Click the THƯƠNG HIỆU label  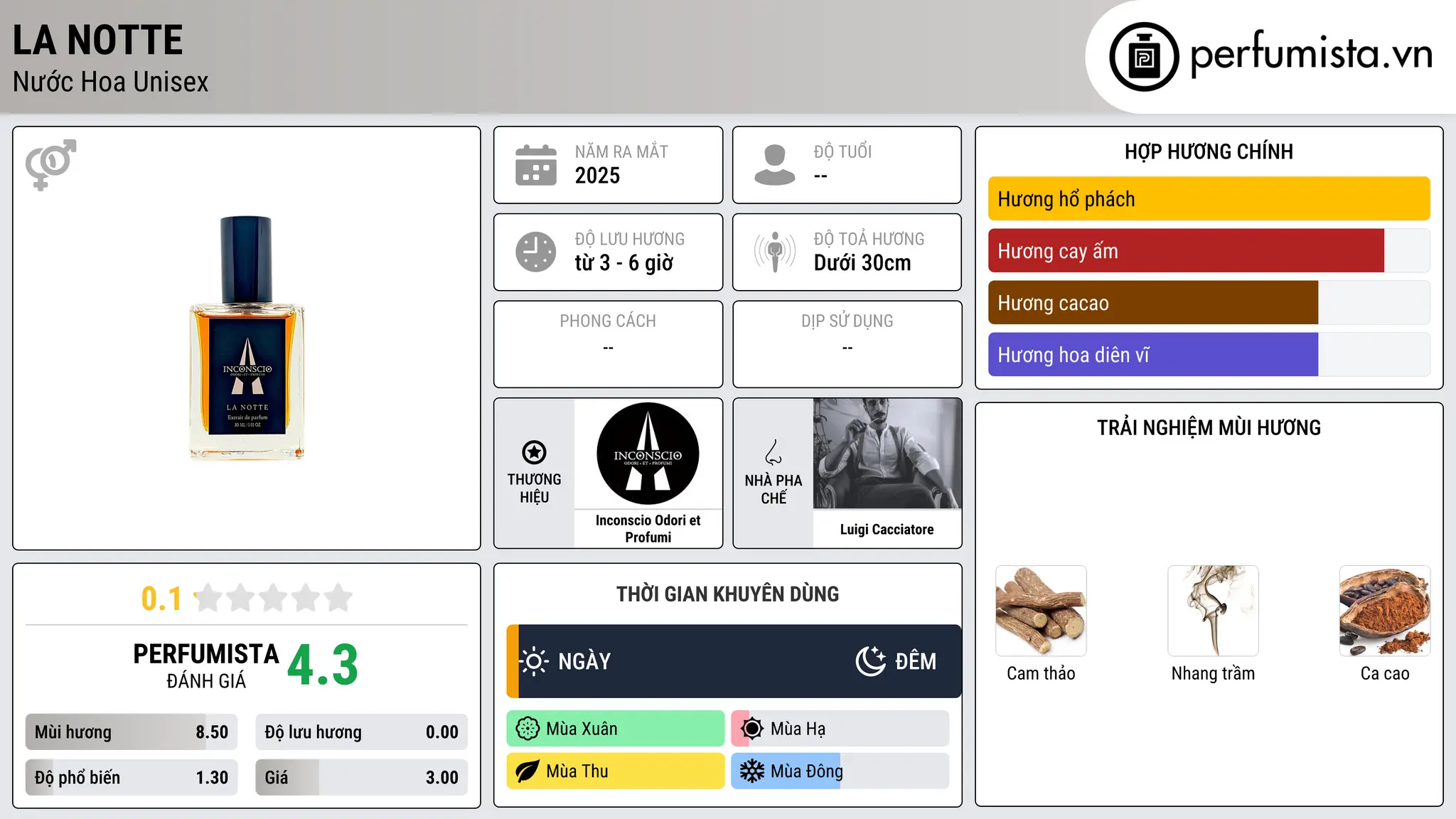(x=534, y=488)
